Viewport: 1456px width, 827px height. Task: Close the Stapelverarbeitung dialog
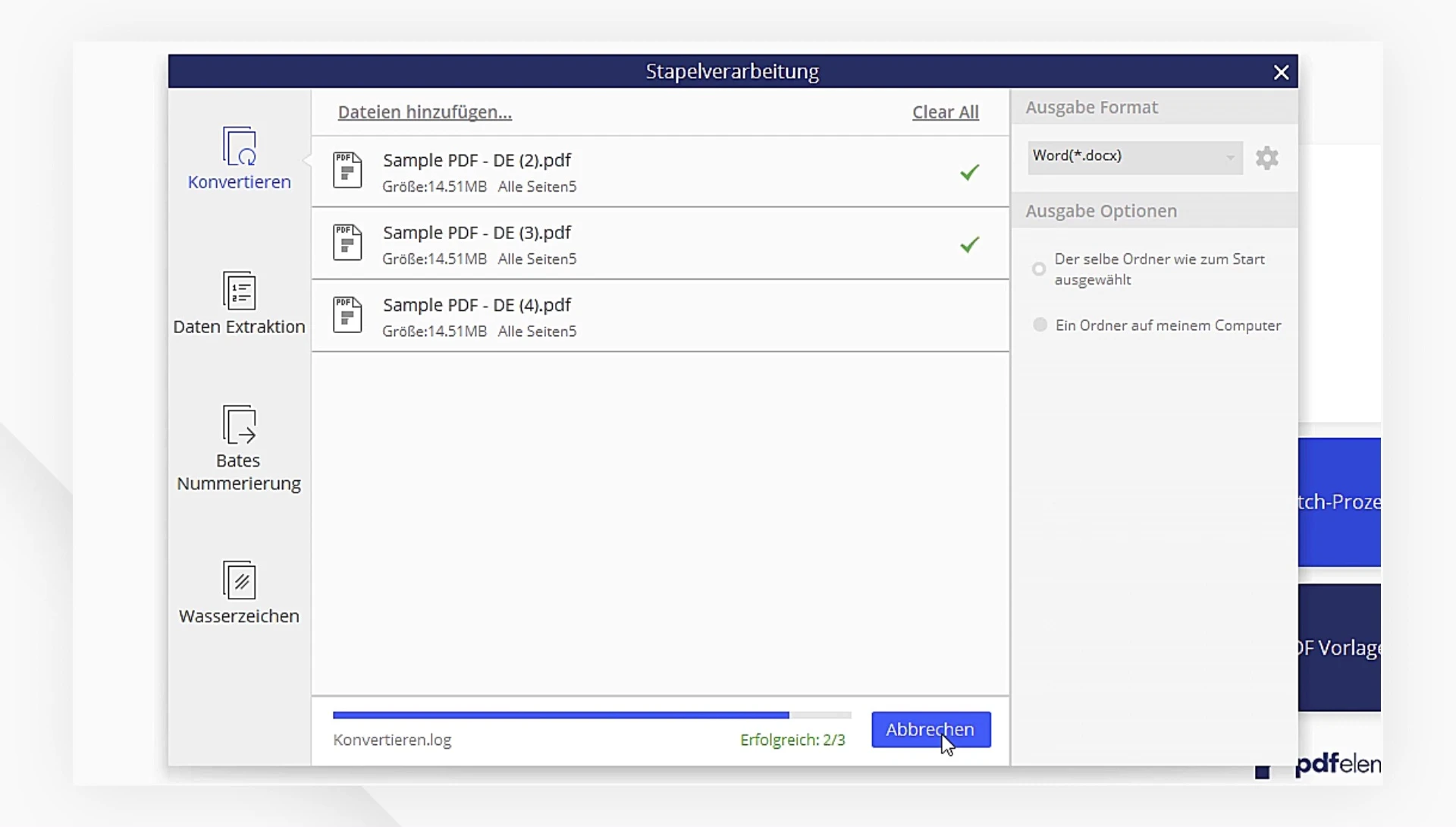(x=1281, y=72)
